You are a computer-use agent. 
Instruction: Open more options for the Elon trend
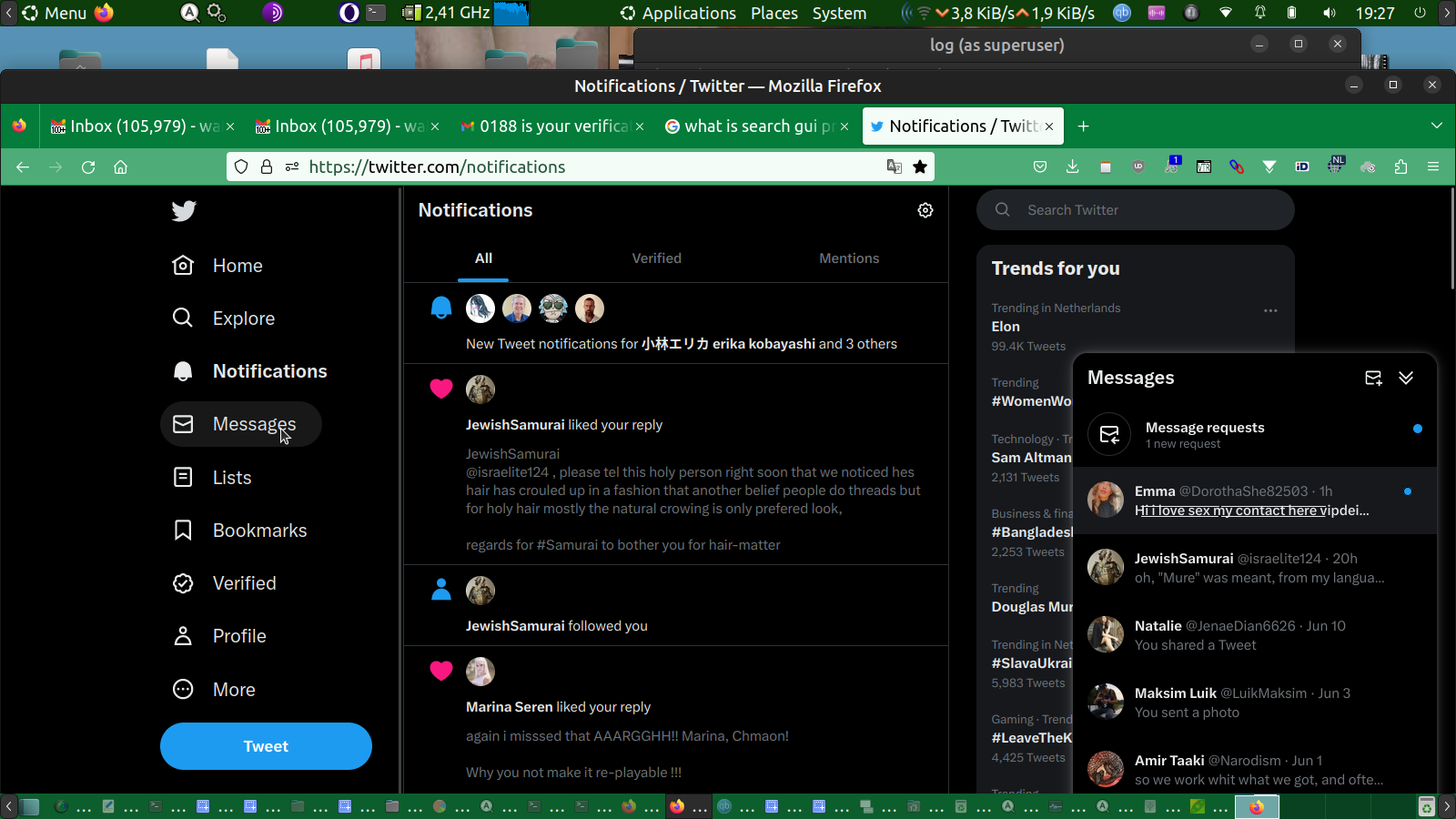pos(1270,310)
